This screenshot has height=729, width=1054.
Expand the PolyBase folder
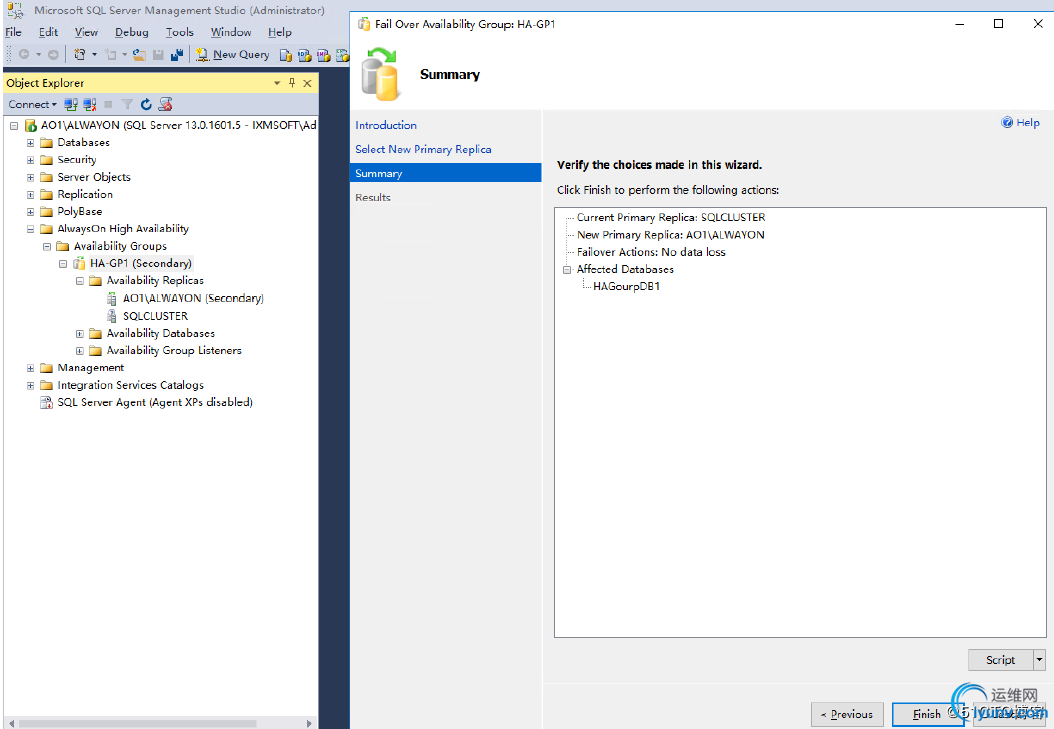30,212
